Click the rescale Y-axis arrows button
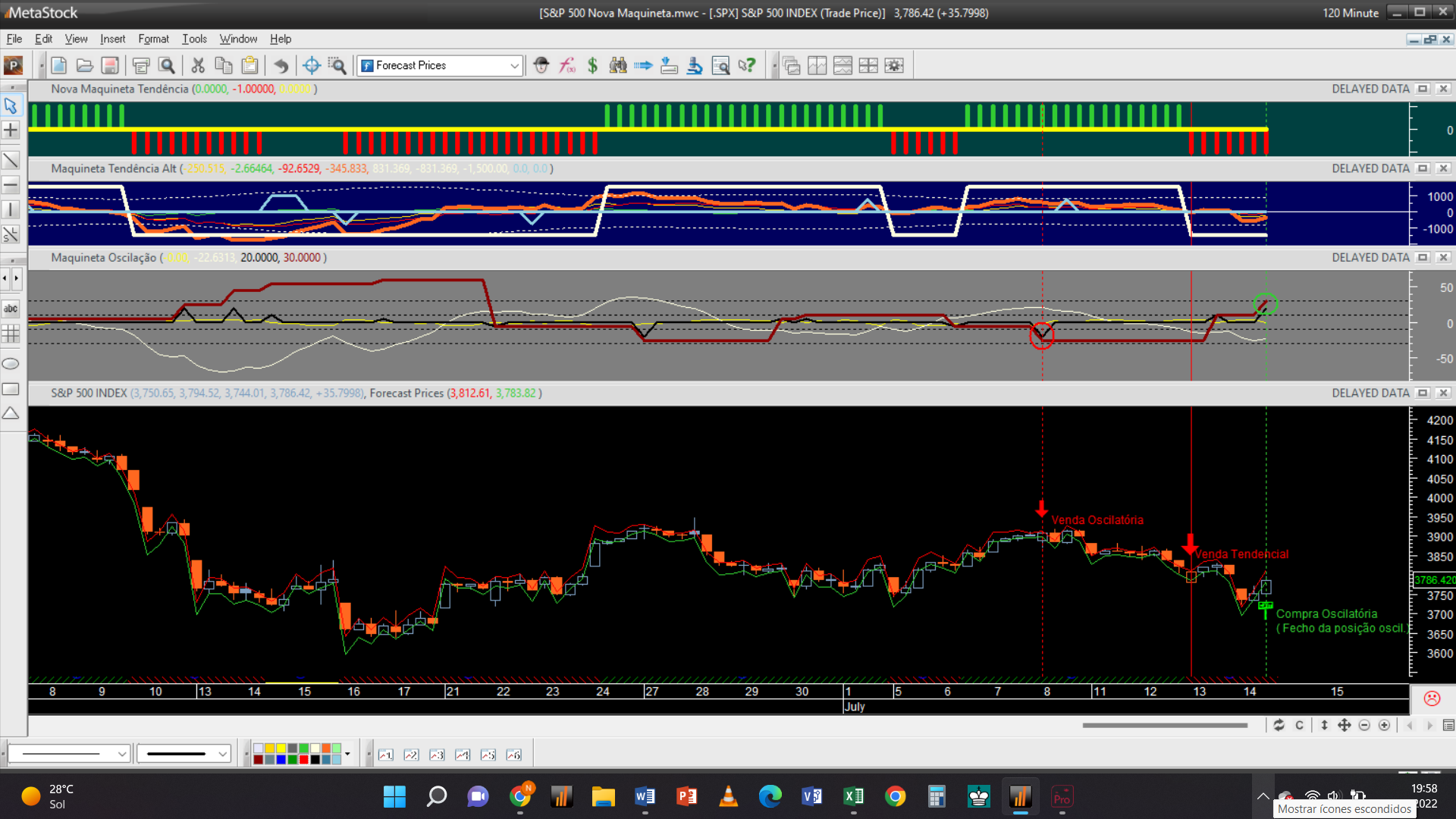The width and height of the screenshot is (1456, 819). (x=1324, y=726)
